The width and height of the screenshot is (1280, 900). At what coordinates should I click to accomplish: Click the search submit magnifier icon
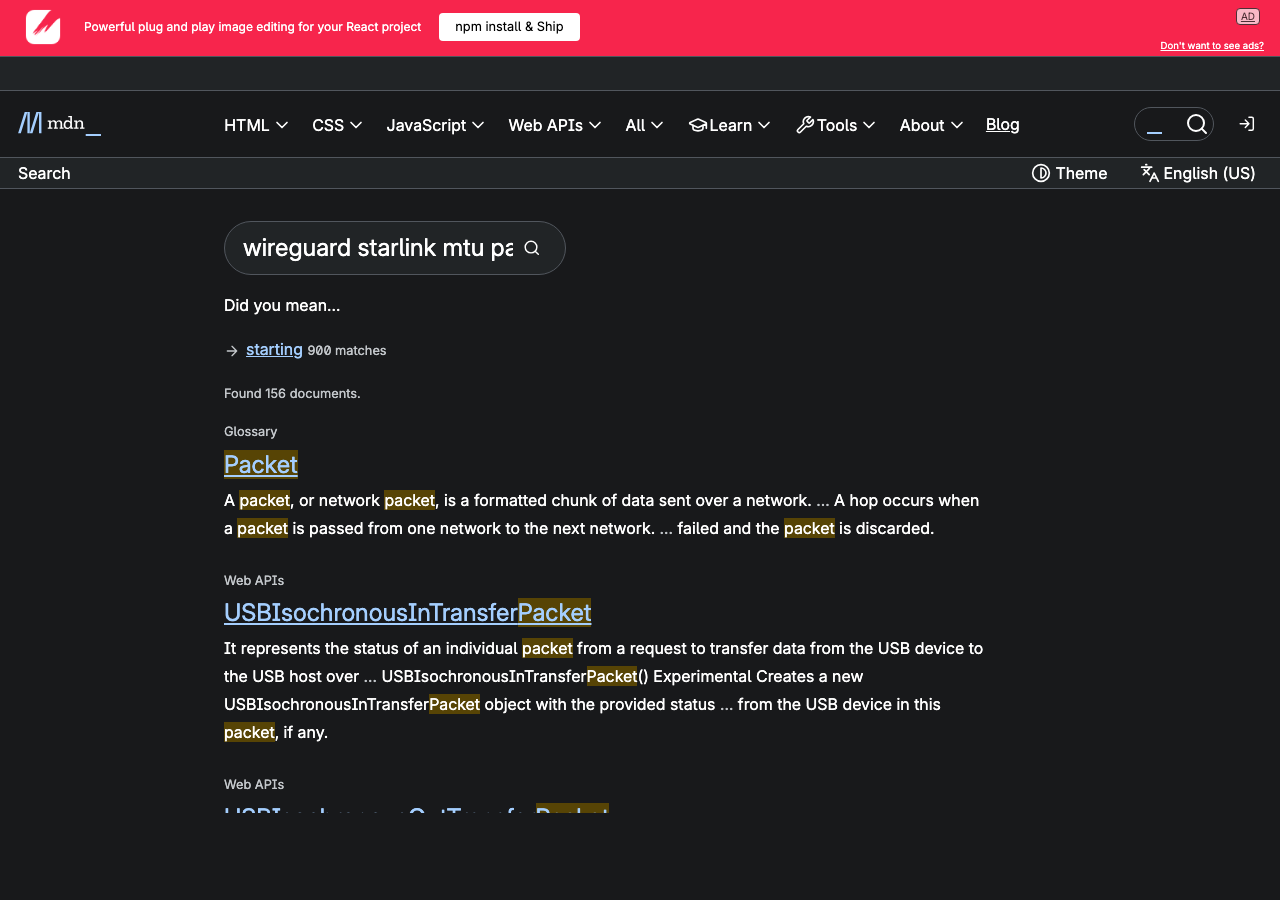(x=532, y=248)
